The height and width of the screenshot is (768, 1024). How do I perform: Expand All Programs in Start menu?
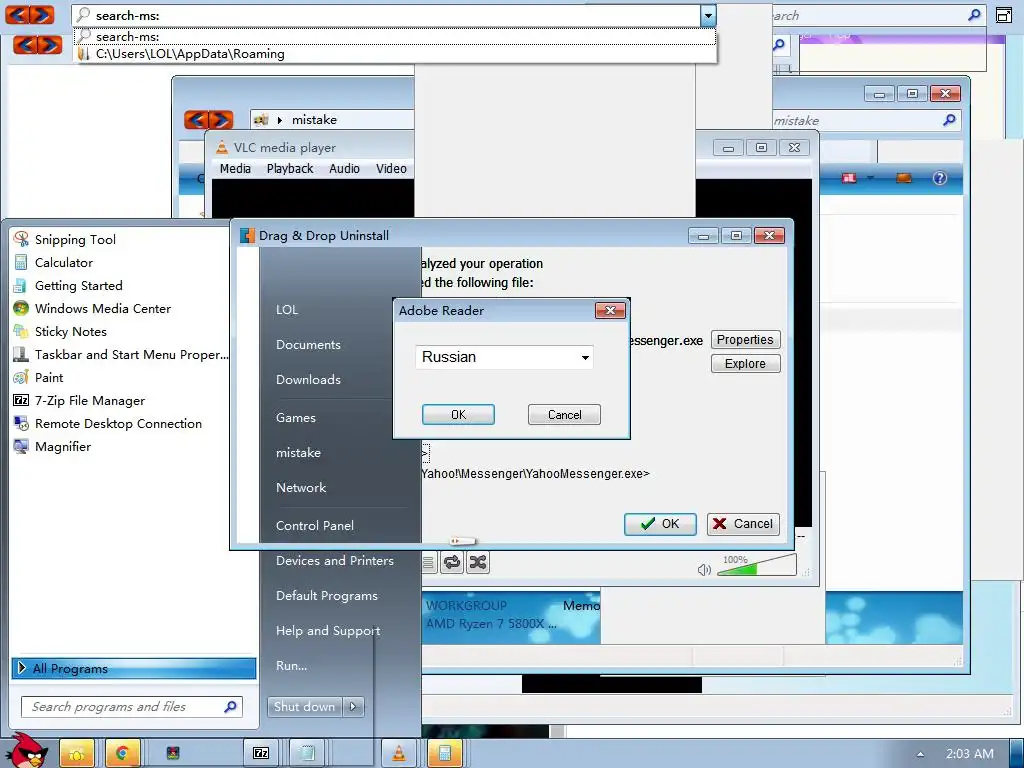pyautogui.click(x=134, y=668)
